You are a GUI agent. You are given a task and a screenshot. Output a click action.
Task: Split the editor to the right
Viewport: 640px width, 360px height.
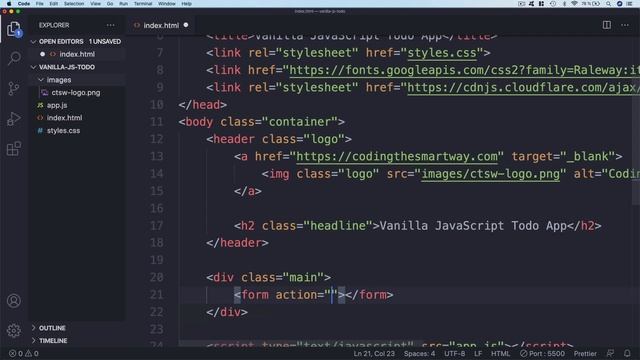(x=607, y=25)
